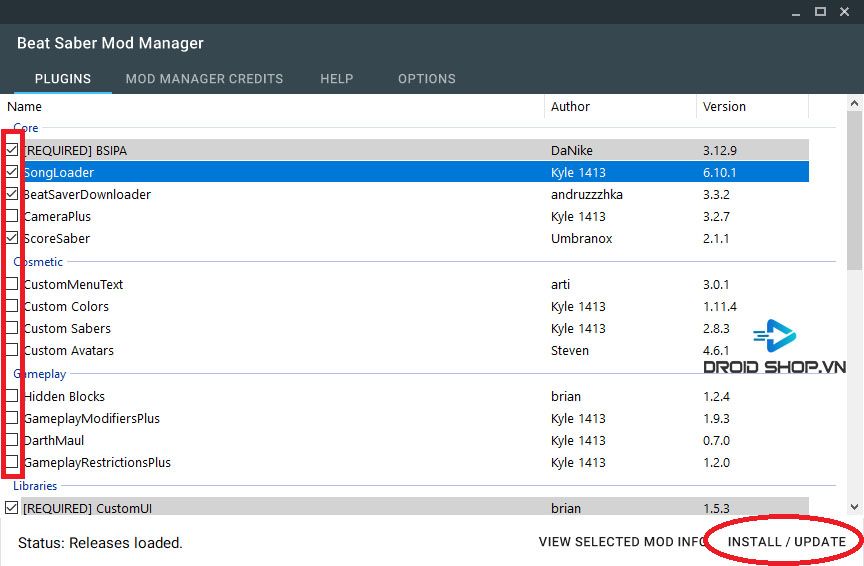Open the Options tab
864x566 pixels.
(427, 79)
